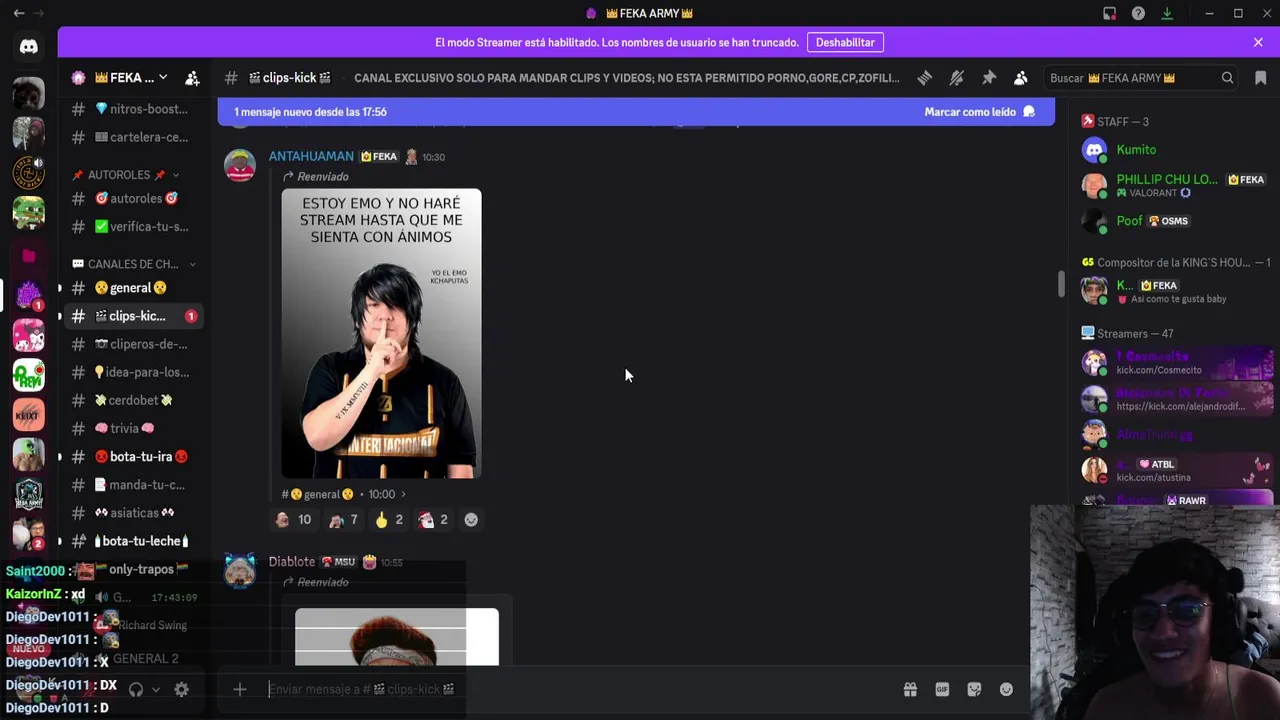Open the Threads icon in channel header
This screenshot has height=720, width=1280.
coord(925,78)
